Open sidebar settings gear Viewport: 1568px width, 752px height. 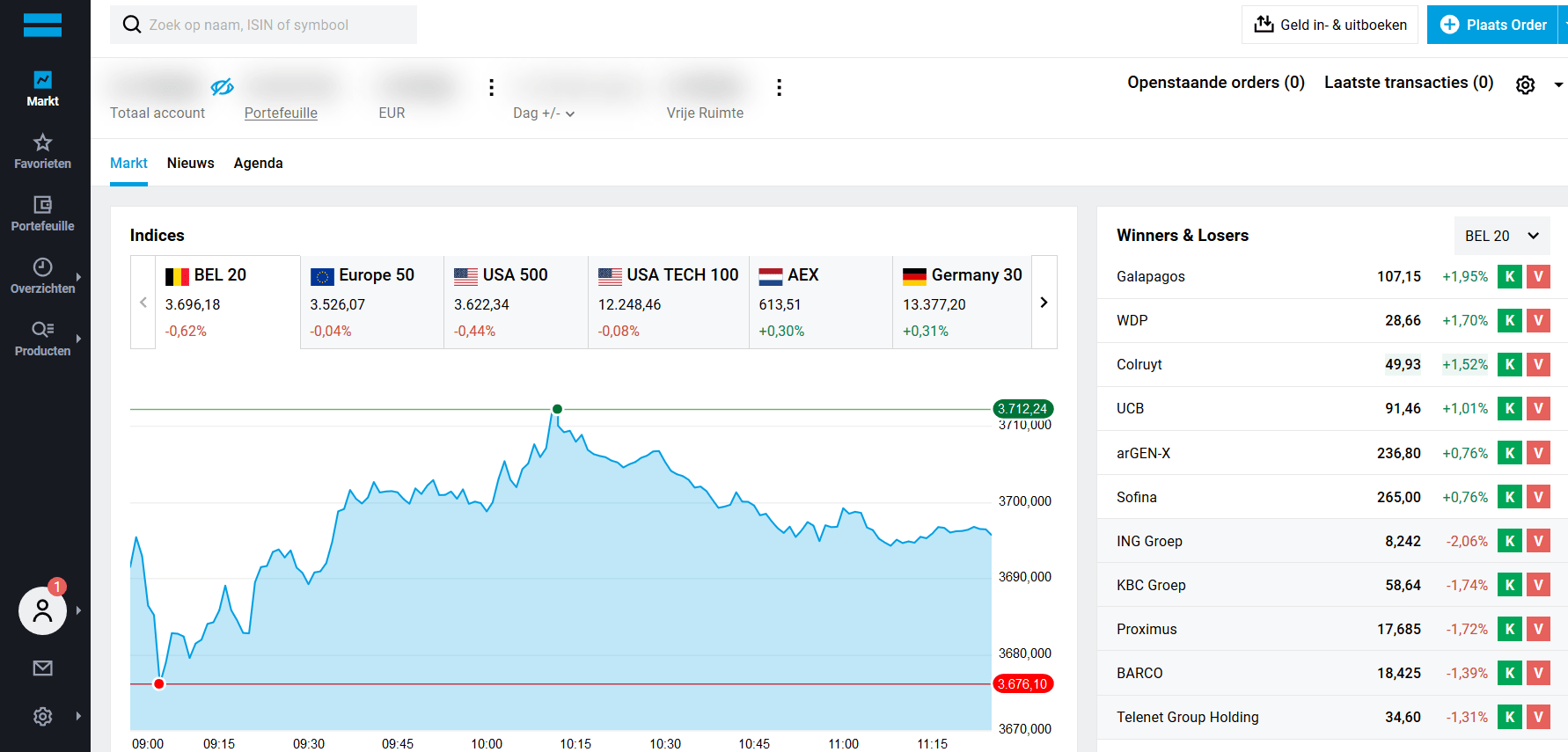coord(42,717)
